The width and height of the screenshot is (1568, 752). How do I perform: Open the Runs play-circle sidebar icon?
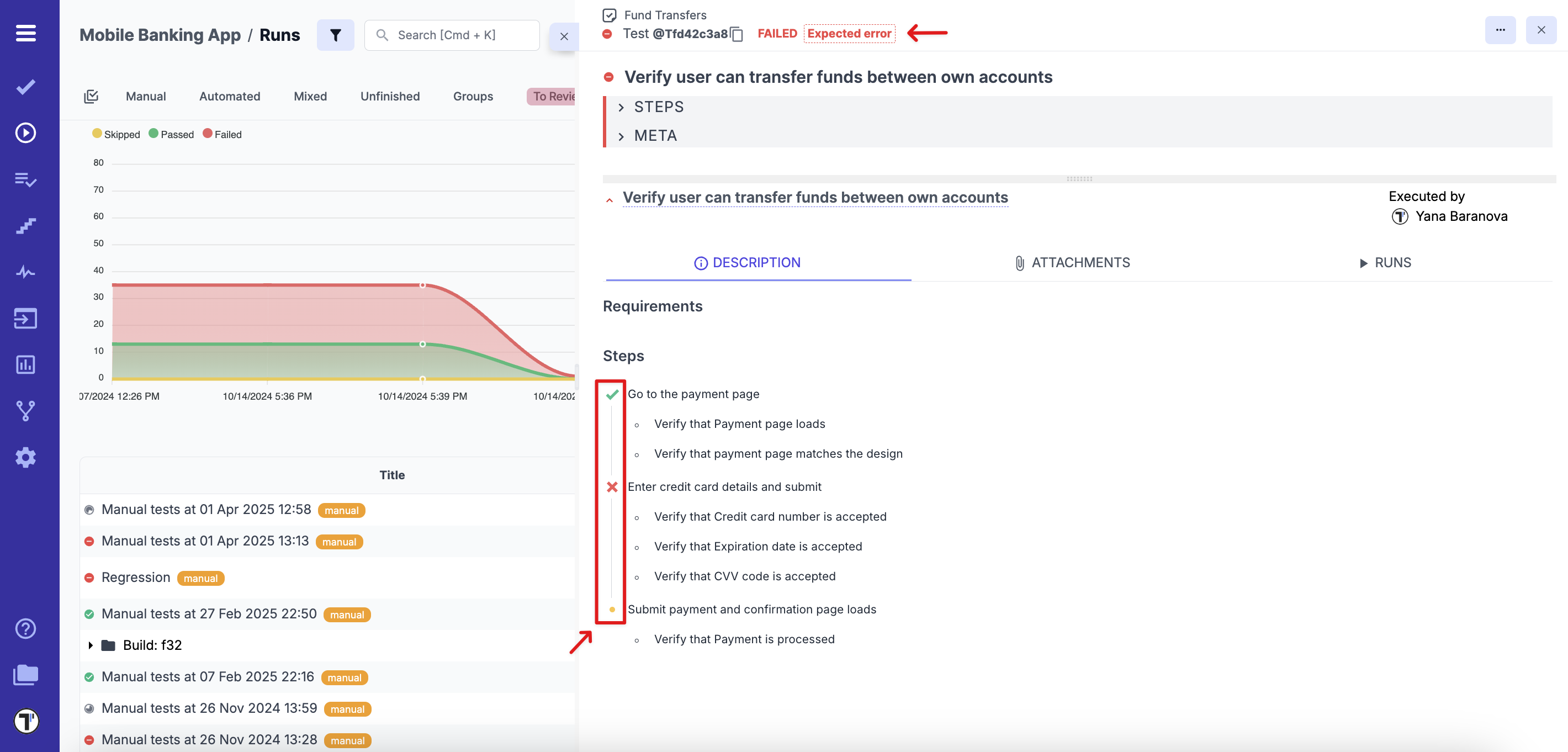(25, 133)
